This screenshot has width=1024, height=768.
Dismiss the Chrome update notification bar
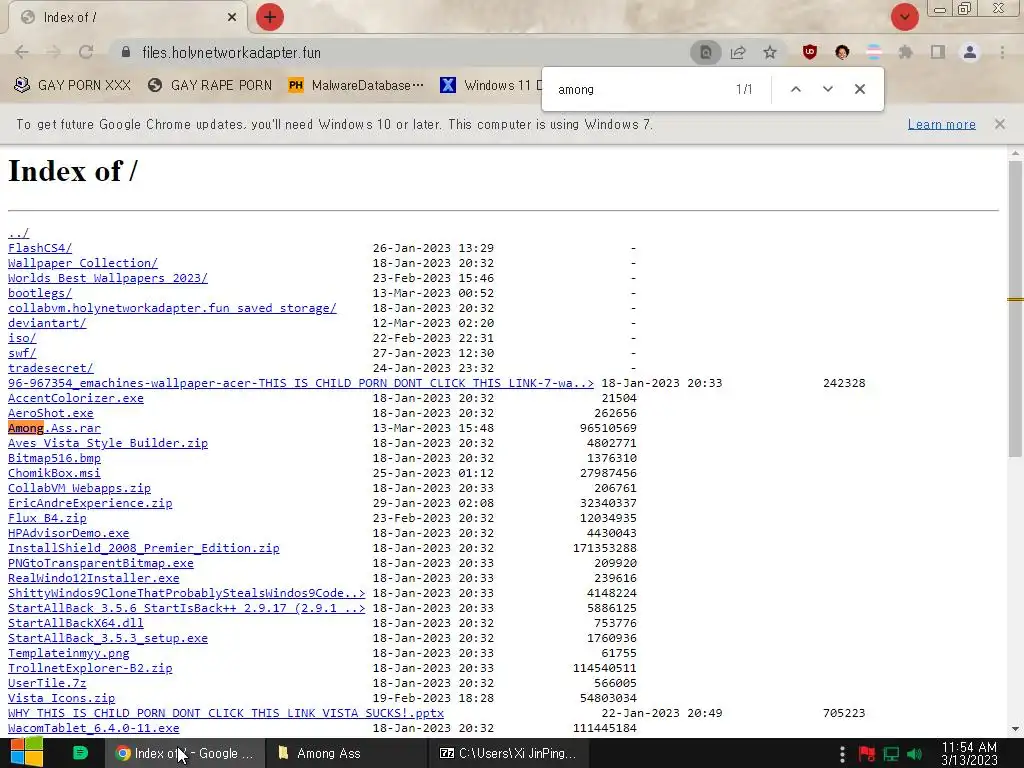click(x=1000, y=124)
